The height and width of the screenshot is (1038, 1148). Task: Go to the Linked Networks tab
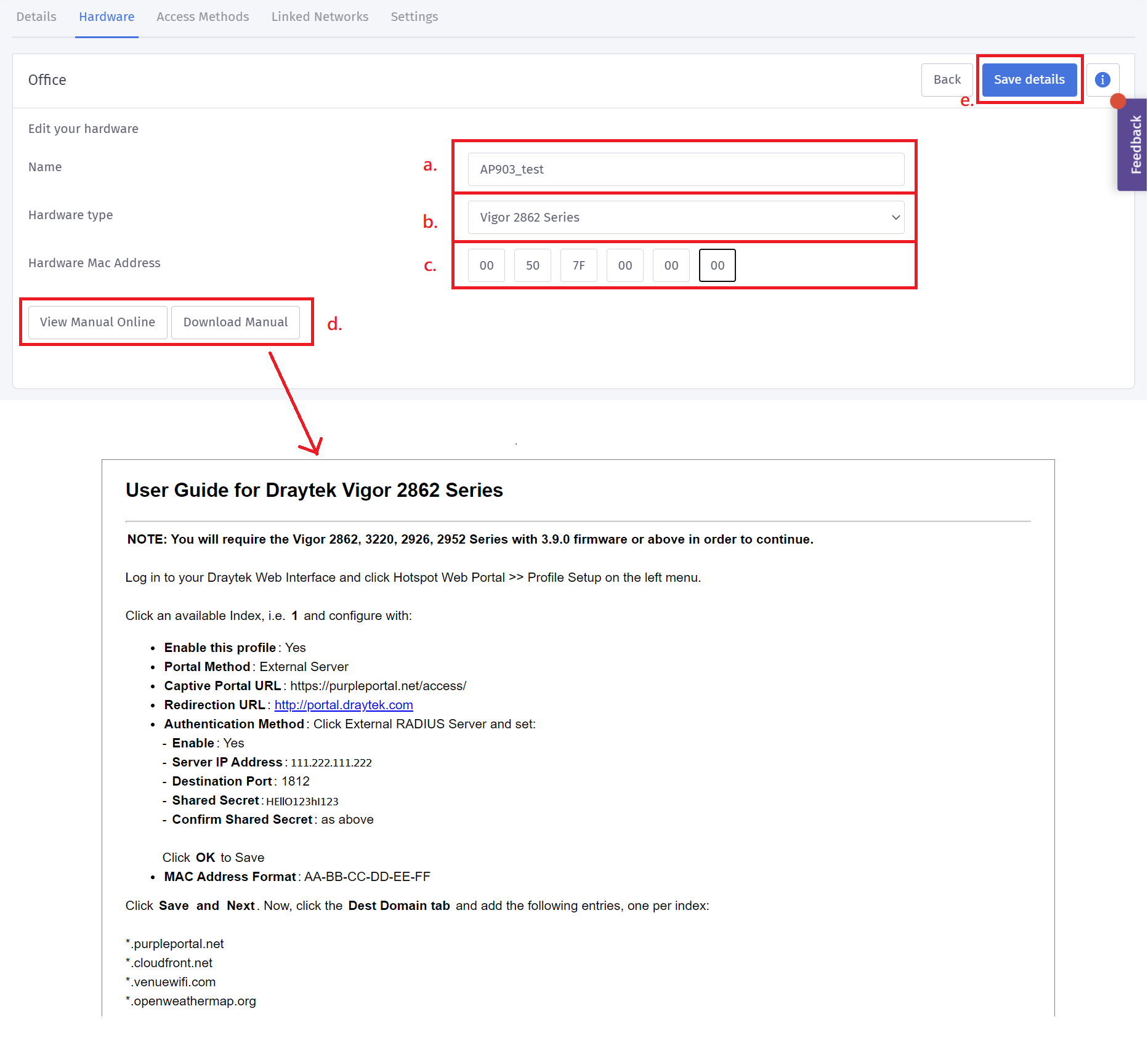click(320, 17)
